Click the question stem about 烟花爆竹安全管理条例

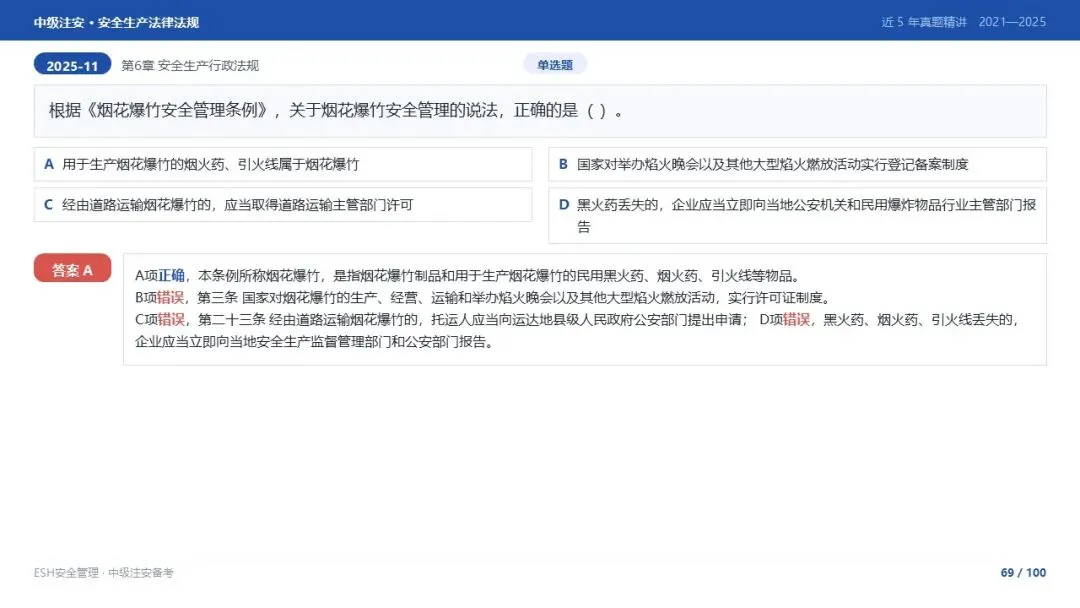[x=540, y=111]
